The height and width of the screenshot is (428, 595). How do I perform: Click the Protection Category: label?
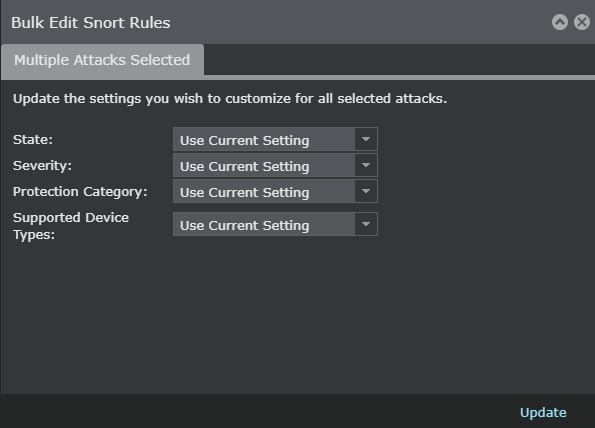[80, 192]
